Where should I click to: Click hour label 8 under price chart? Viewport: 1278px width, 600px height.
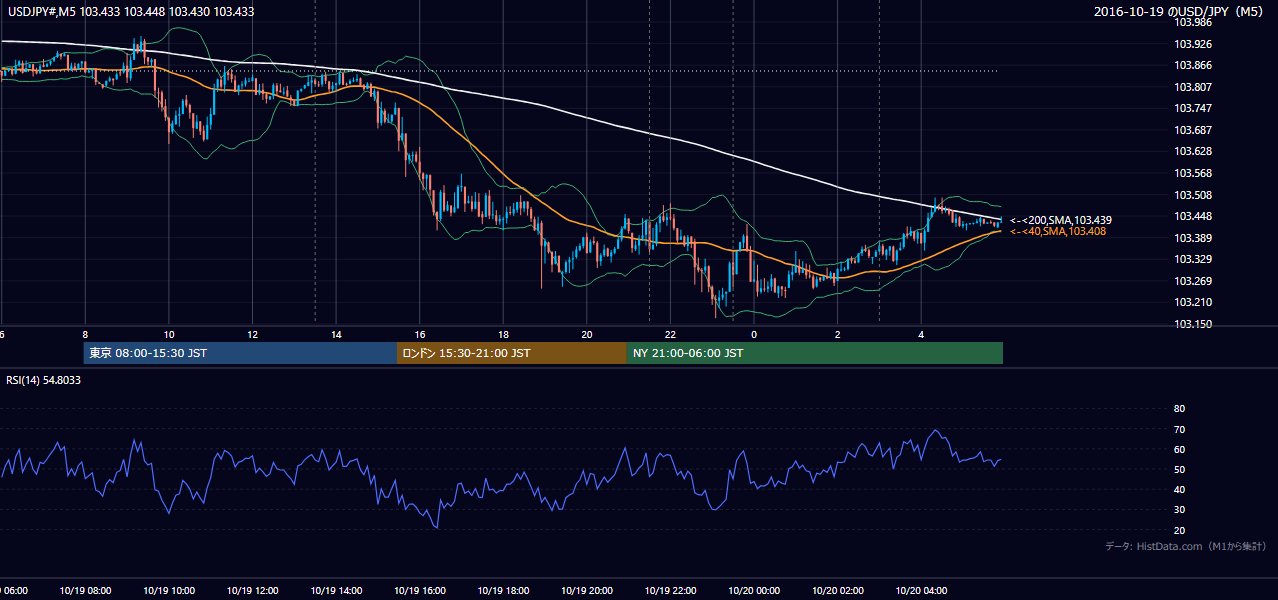85,335
